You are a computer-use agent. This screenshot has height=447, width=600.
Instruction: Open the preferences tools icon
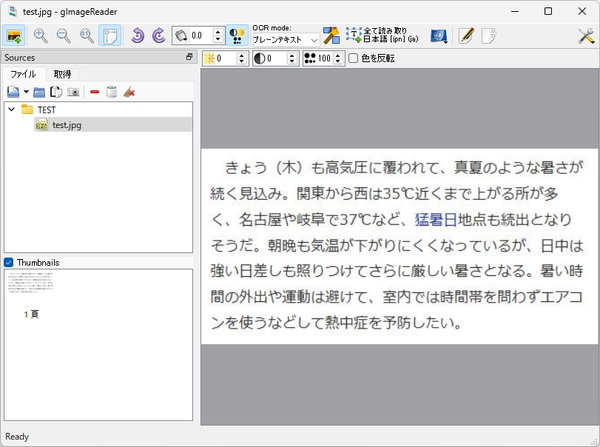pyautogui.click(x=586, y=36)
